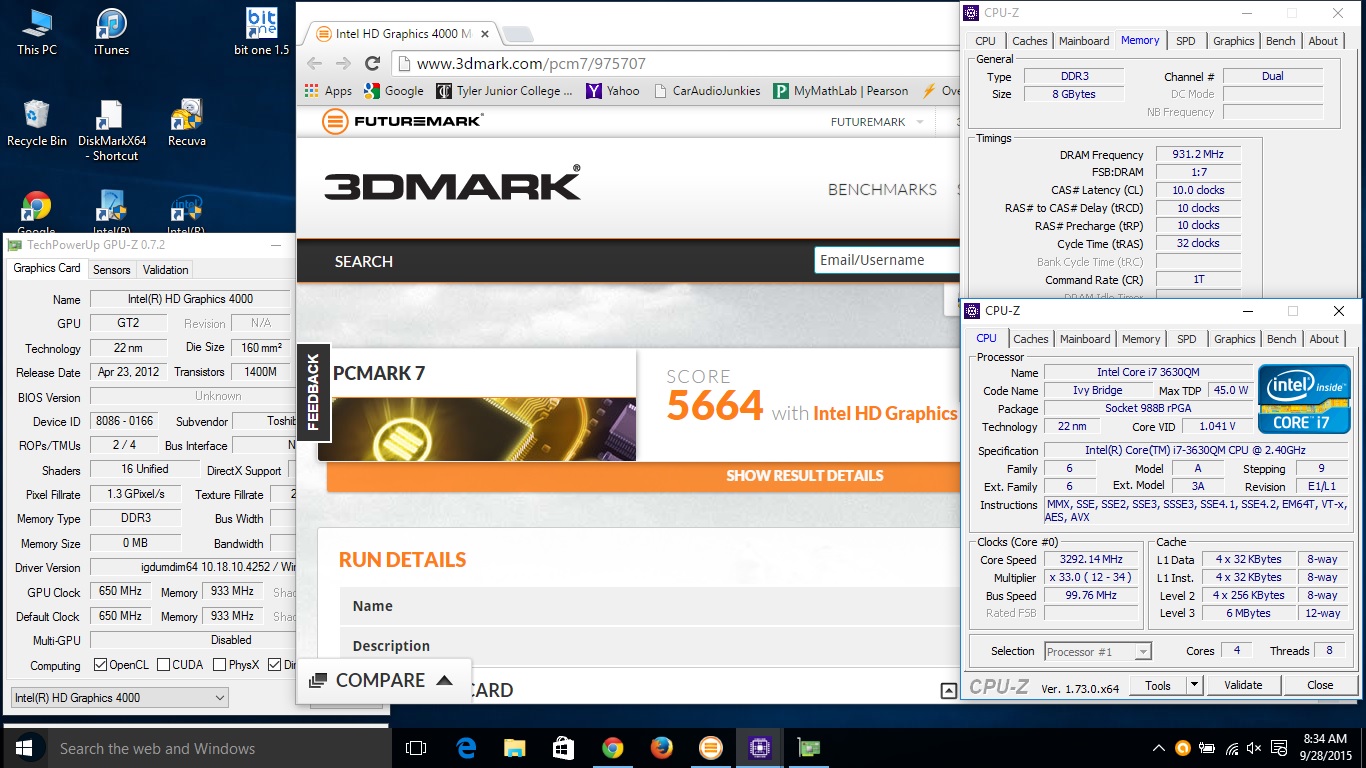Click the Tools button in CPU-Z
This screenshot has height=768, width=1366.
click(1158, 685)
